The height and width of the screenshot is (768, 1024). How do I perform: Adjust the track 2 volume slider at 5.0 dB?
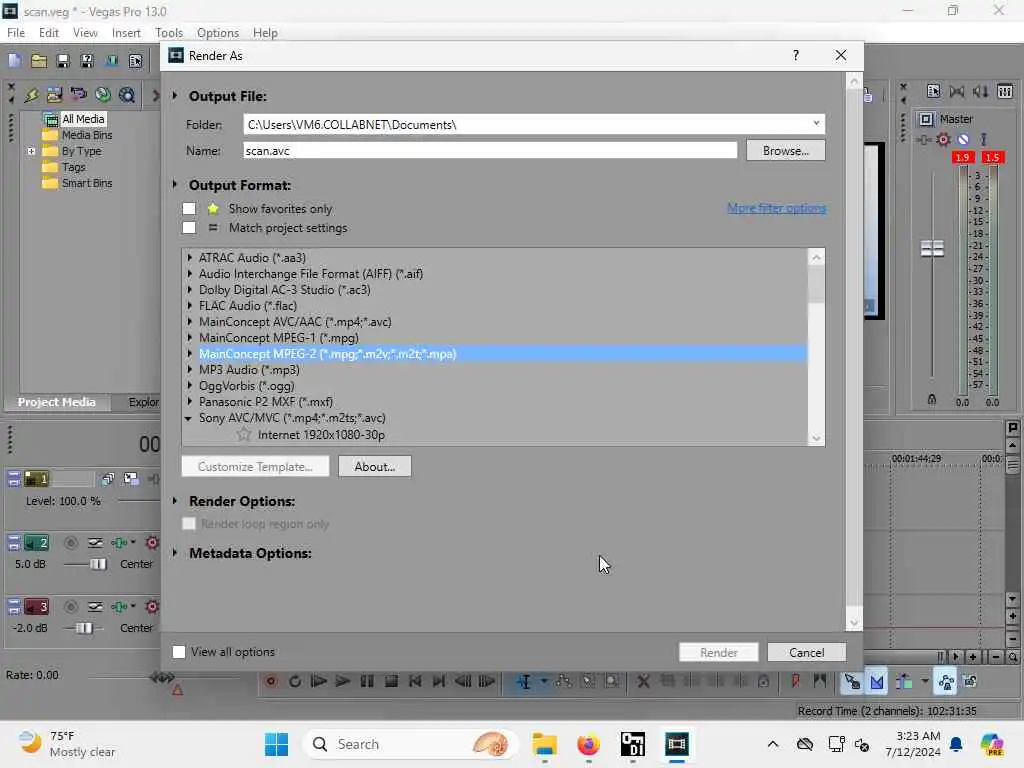click(98, 564)
